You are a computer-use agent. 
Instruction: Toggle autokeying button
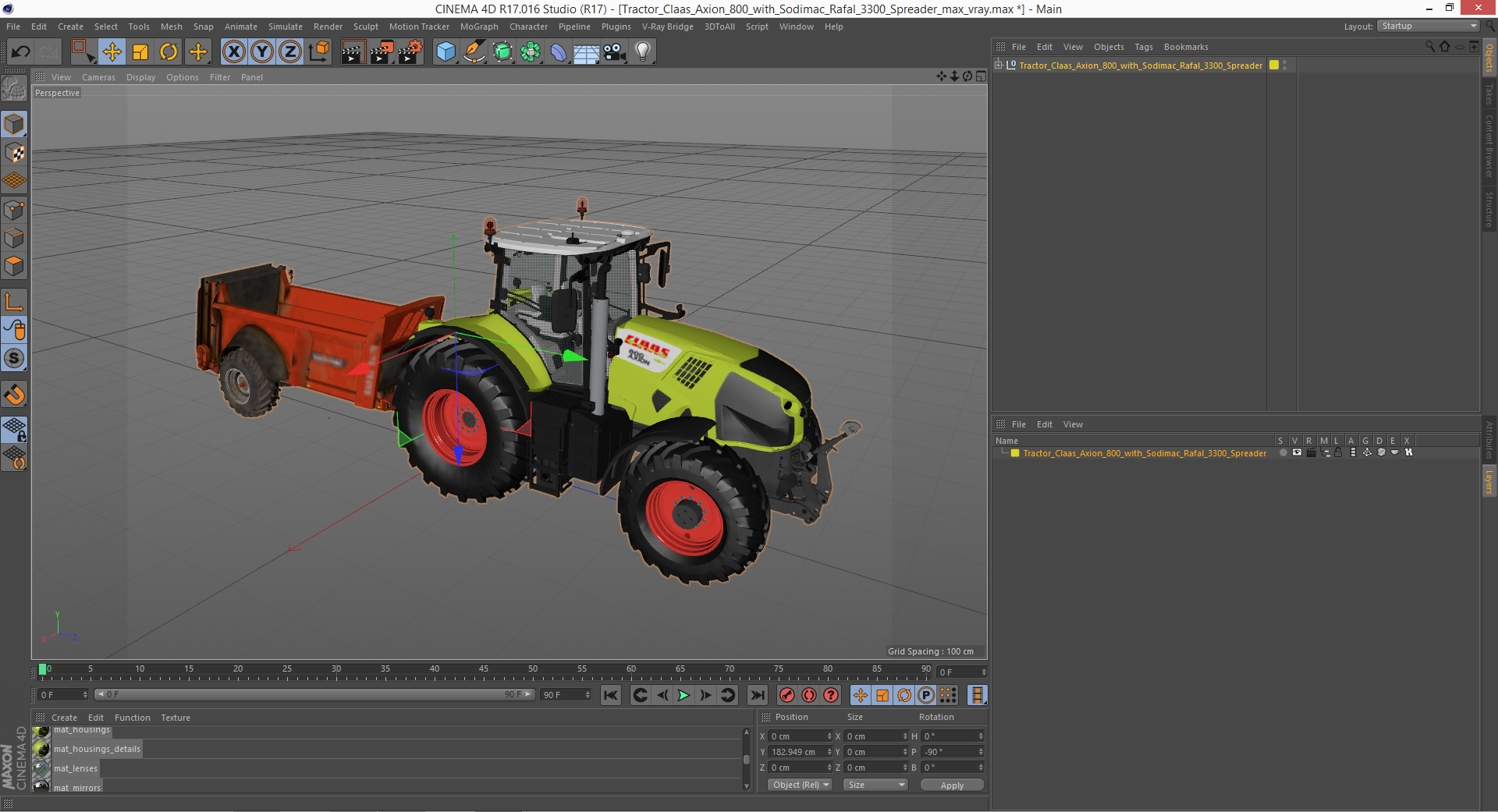809,695
